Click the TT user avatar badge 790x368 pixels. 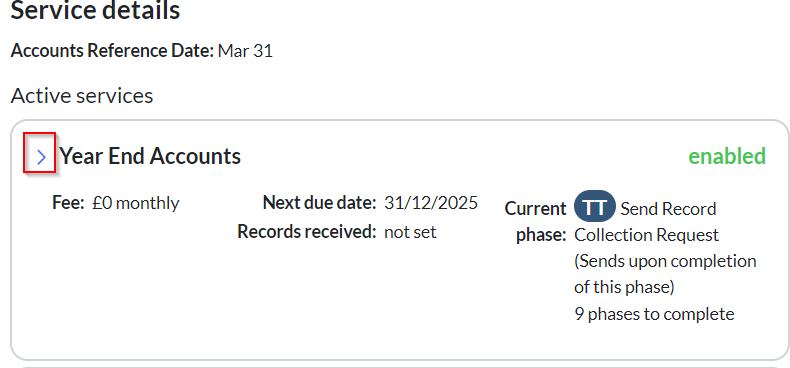click(595, 207)
